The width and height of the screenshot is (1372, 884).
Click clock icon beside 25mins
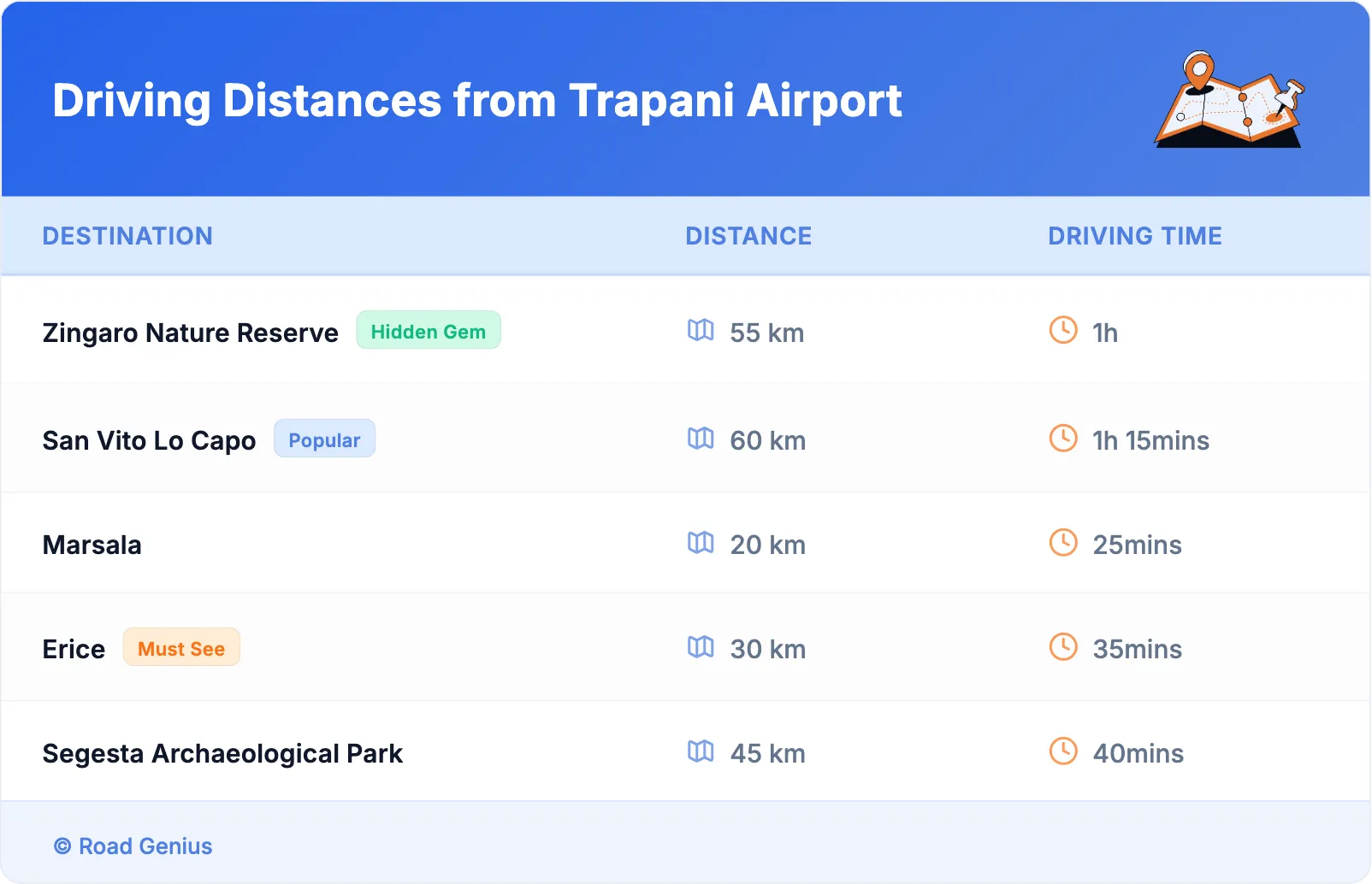pyautogui.click(x=1063, y=542)
